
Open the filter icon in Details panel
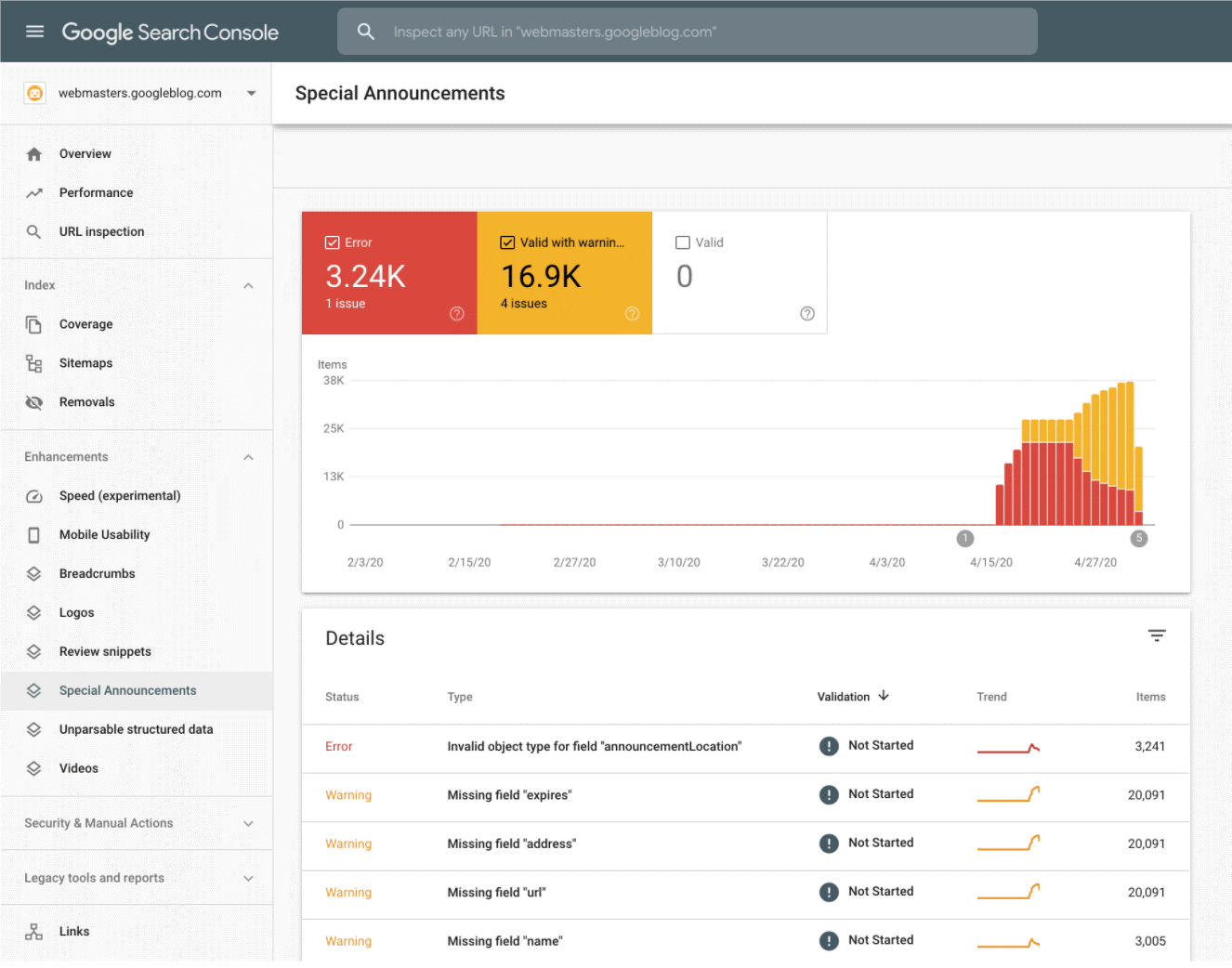tap(1156, 635)
